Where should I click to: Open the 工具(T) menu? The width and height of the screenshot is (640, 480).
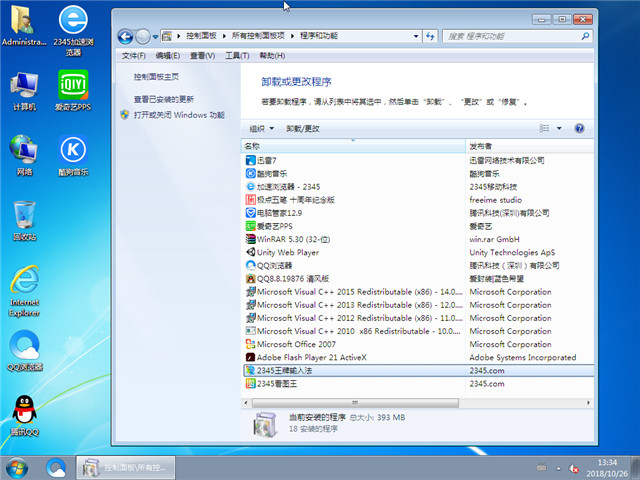pos(237,56)
